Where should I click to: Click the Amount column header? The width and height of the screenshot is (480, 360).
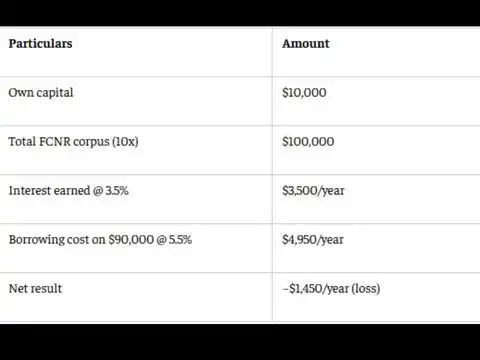coord(306,44)
